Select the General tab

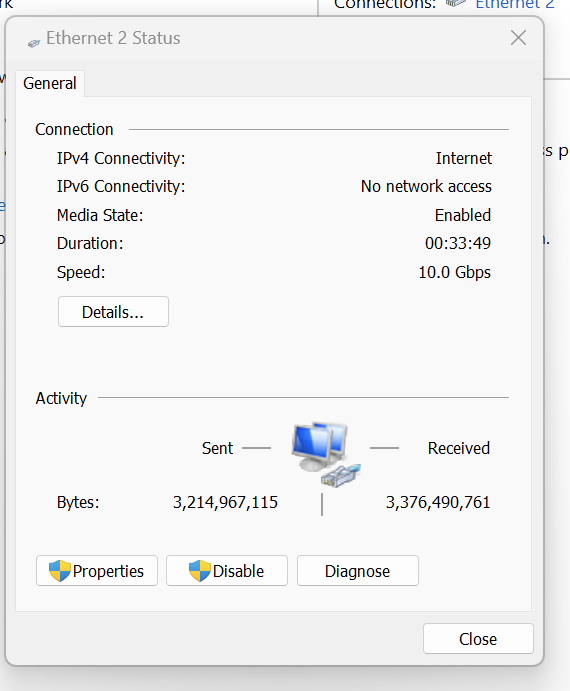[x=50, y=83]
